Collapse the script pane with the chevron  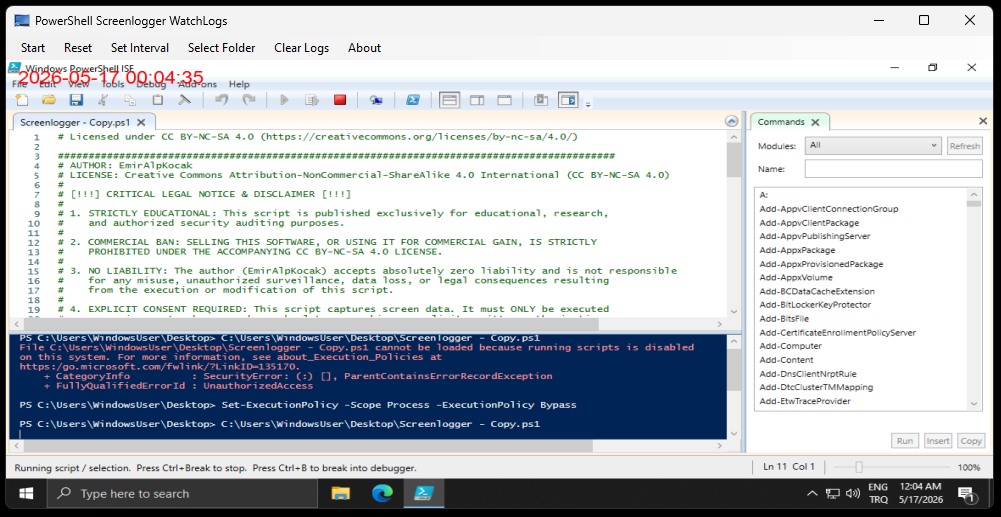(x=731, y=122)
